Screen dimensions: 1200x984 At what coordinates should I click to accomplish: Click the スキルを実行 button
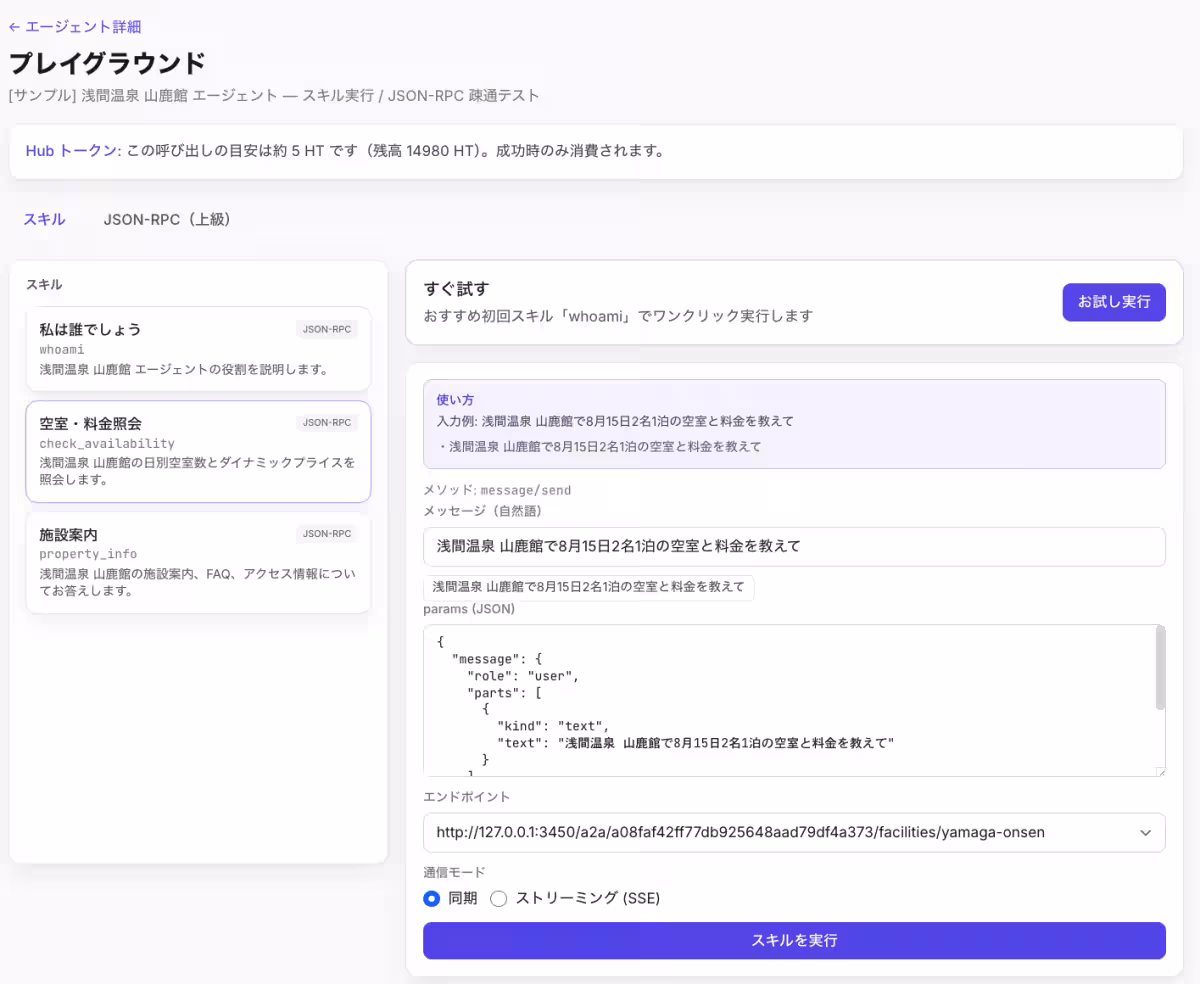(x=794, y=940)
